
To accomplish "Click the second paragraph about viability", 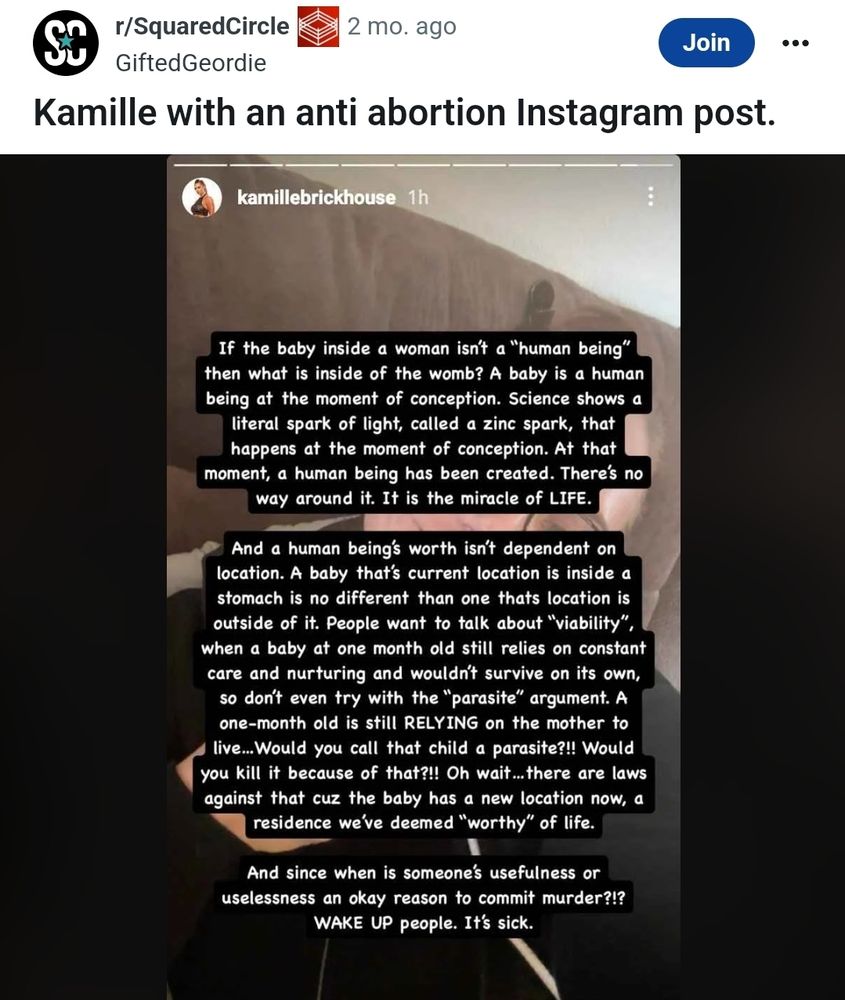I will click(423, 686).
